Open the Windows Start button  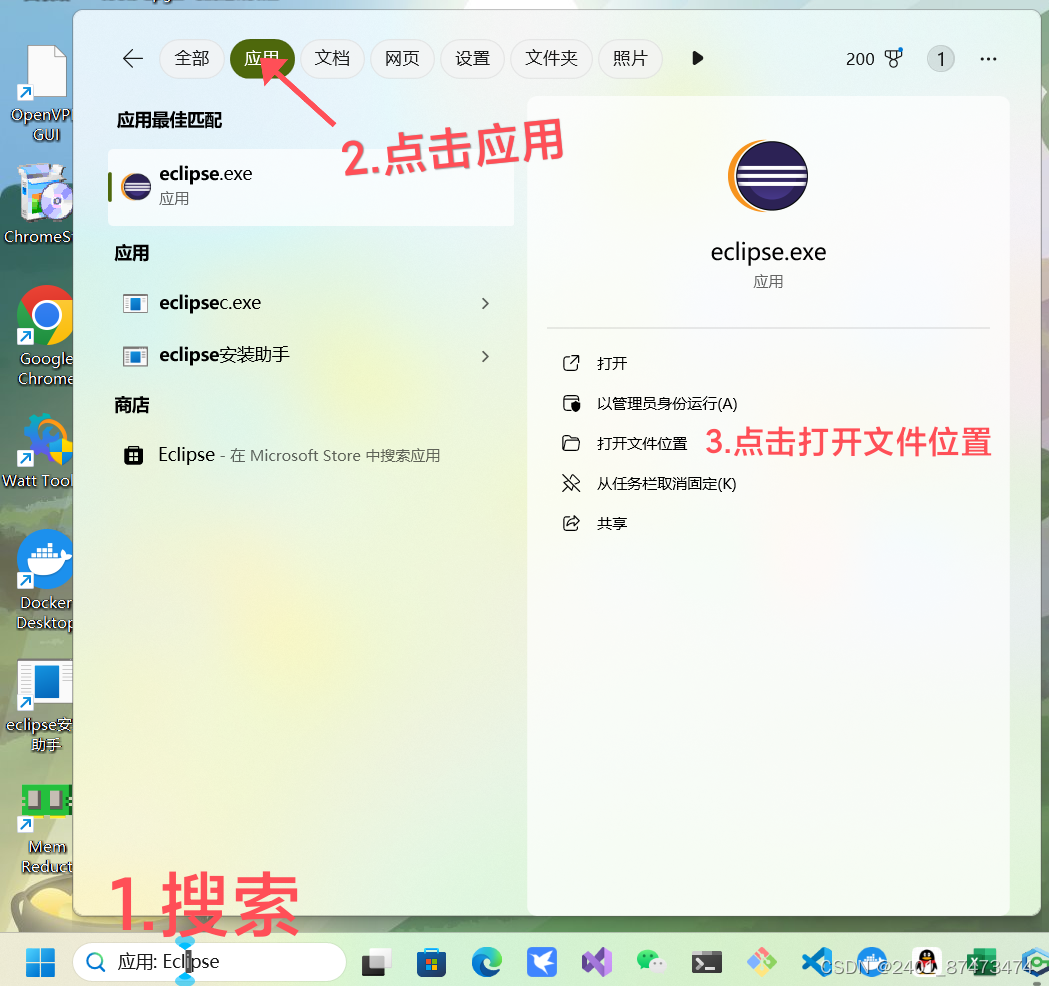click(40, 963)
